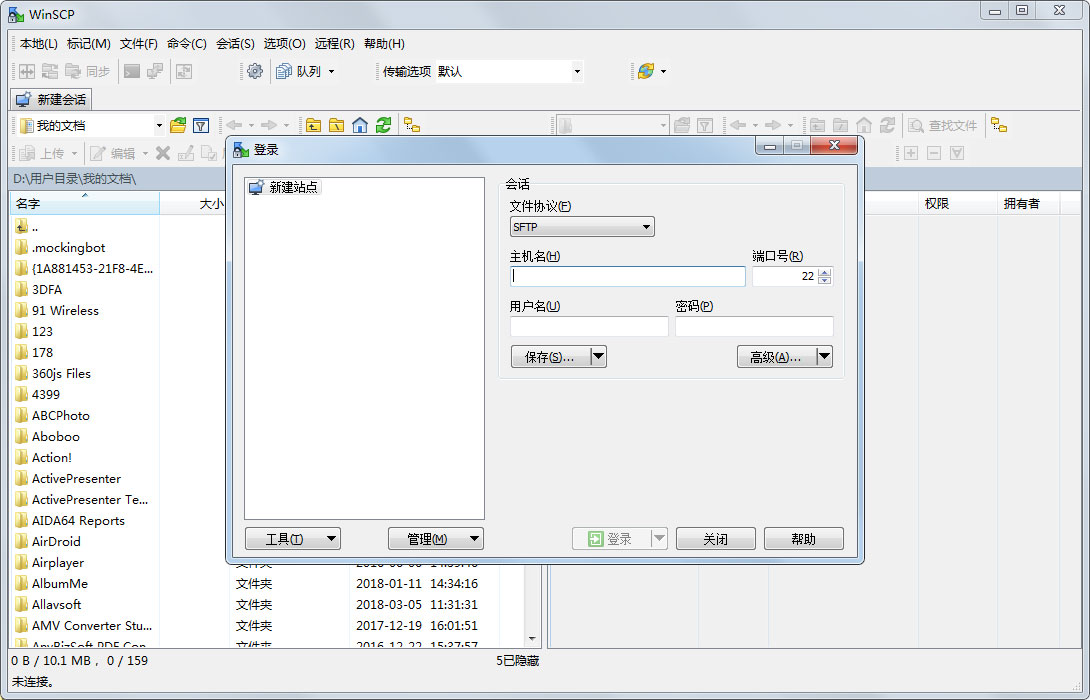Click the 帮助 button in login dialog

pos(804,539)
